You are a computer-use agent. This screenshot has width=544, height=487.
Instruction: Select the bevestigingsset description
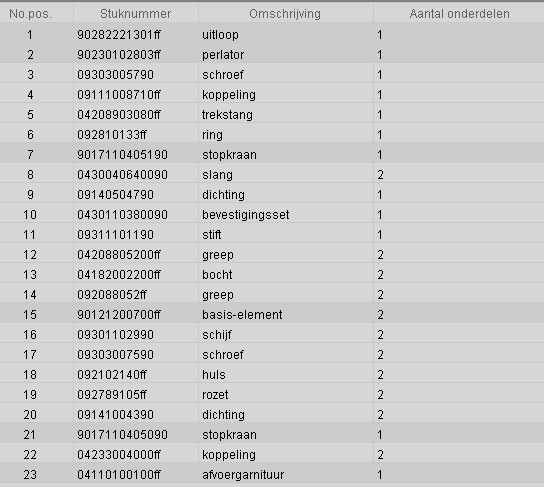[x=246, y=215]
